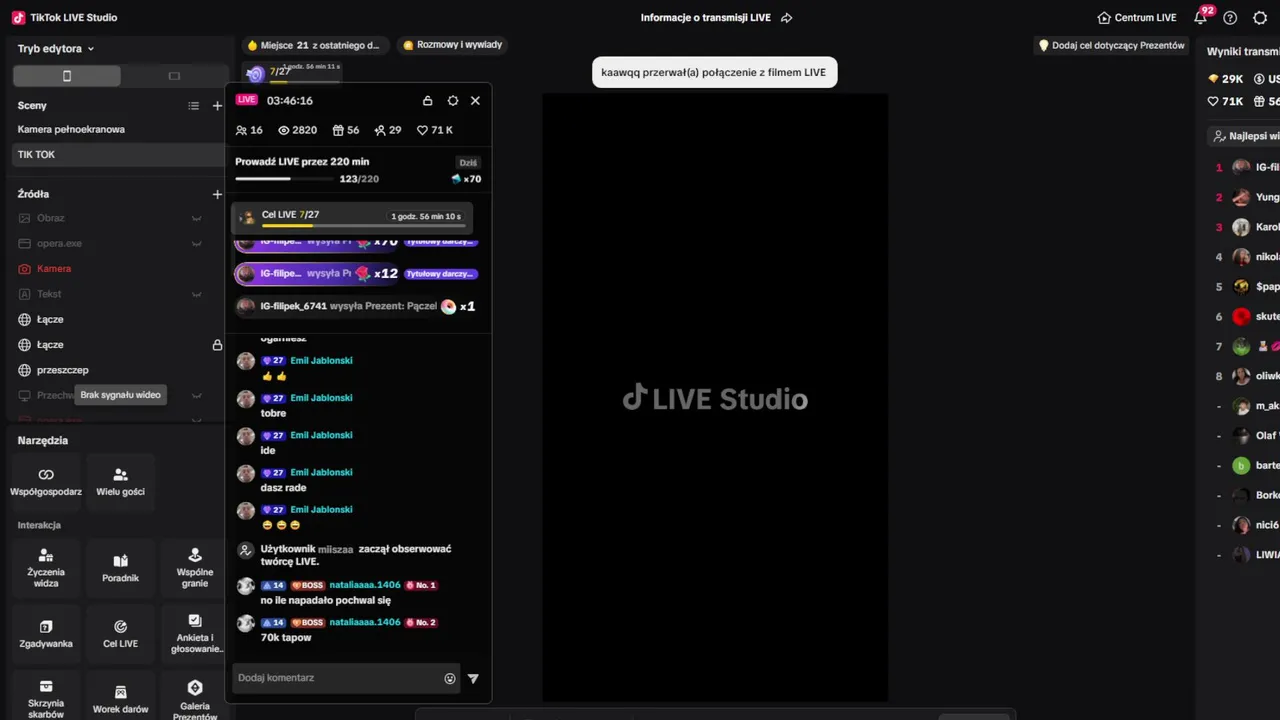
Task: Open the Współgospodarz co-host tool
Action: click(46, 481)
